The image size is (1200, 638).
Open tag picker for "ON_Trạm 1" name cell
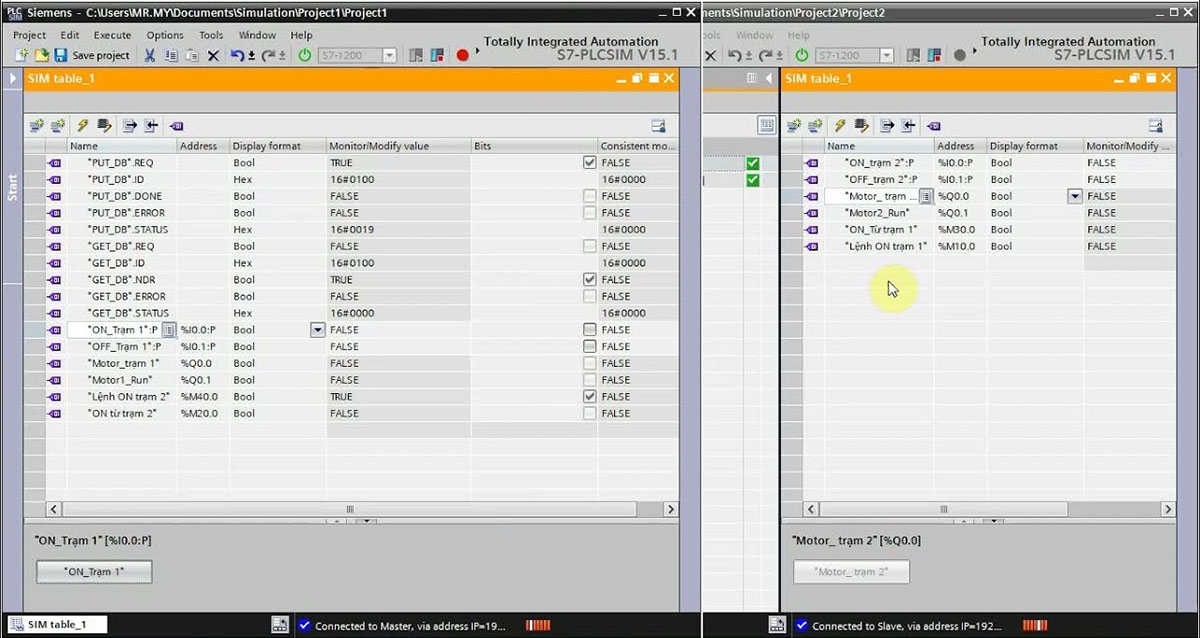169,330
